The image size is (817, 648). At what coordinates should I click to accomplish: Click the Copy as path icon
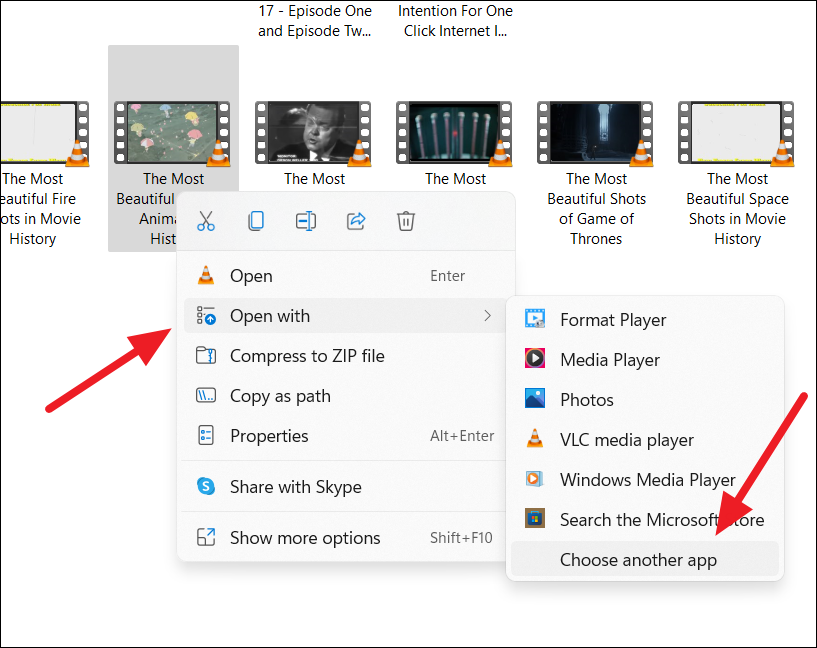coord(206,395)
